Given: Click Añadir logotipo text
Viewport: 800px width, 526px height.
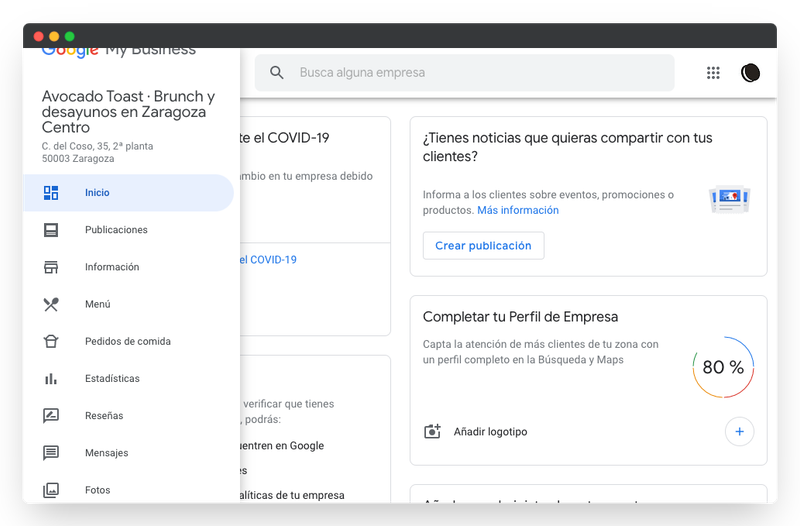Looking at the screenshot, I should [x=490, y=432].
